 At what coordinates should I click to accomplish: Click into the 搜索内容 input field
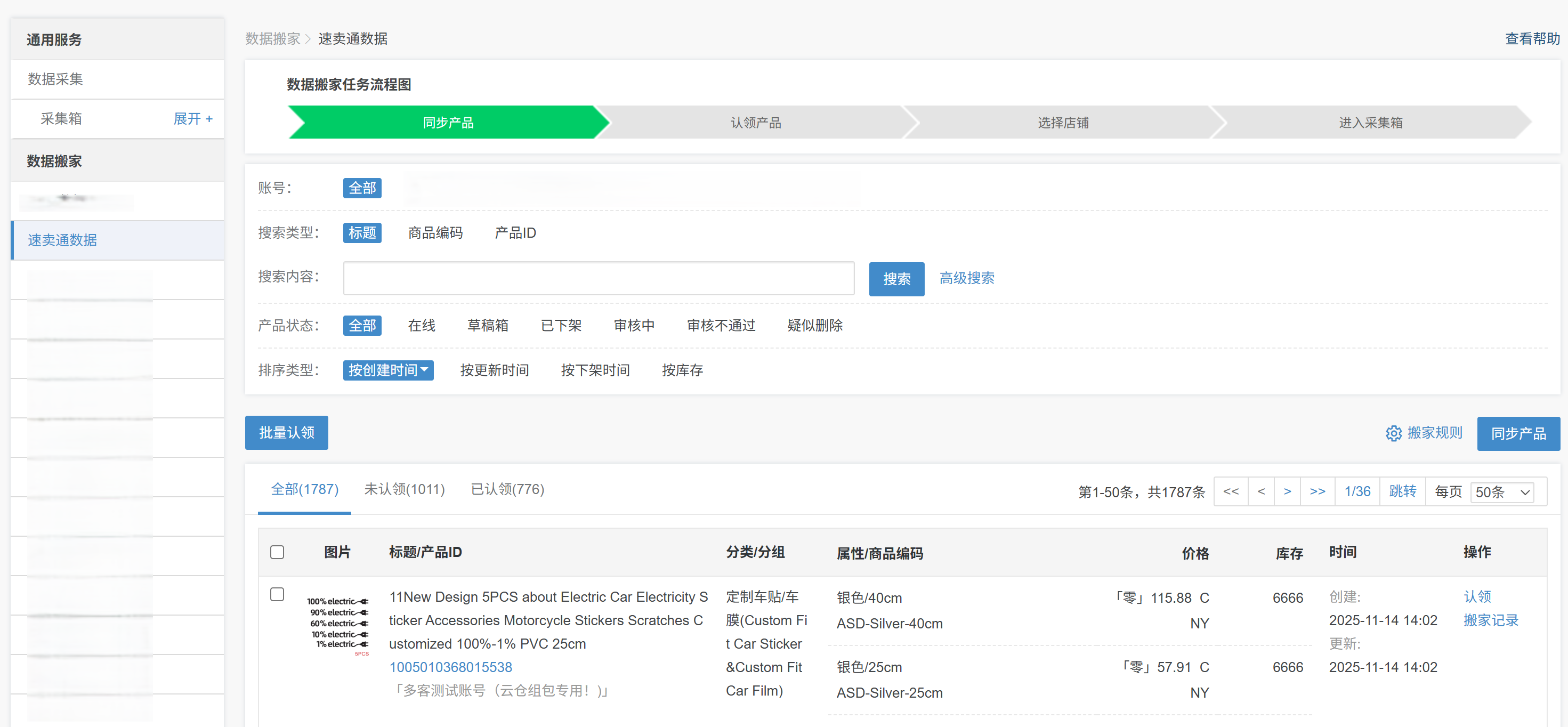coord(598,279)
